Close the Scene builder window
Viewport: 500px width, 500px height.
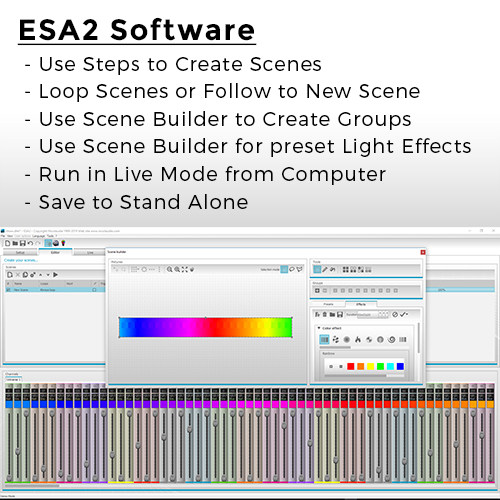[x=423, y=252]
